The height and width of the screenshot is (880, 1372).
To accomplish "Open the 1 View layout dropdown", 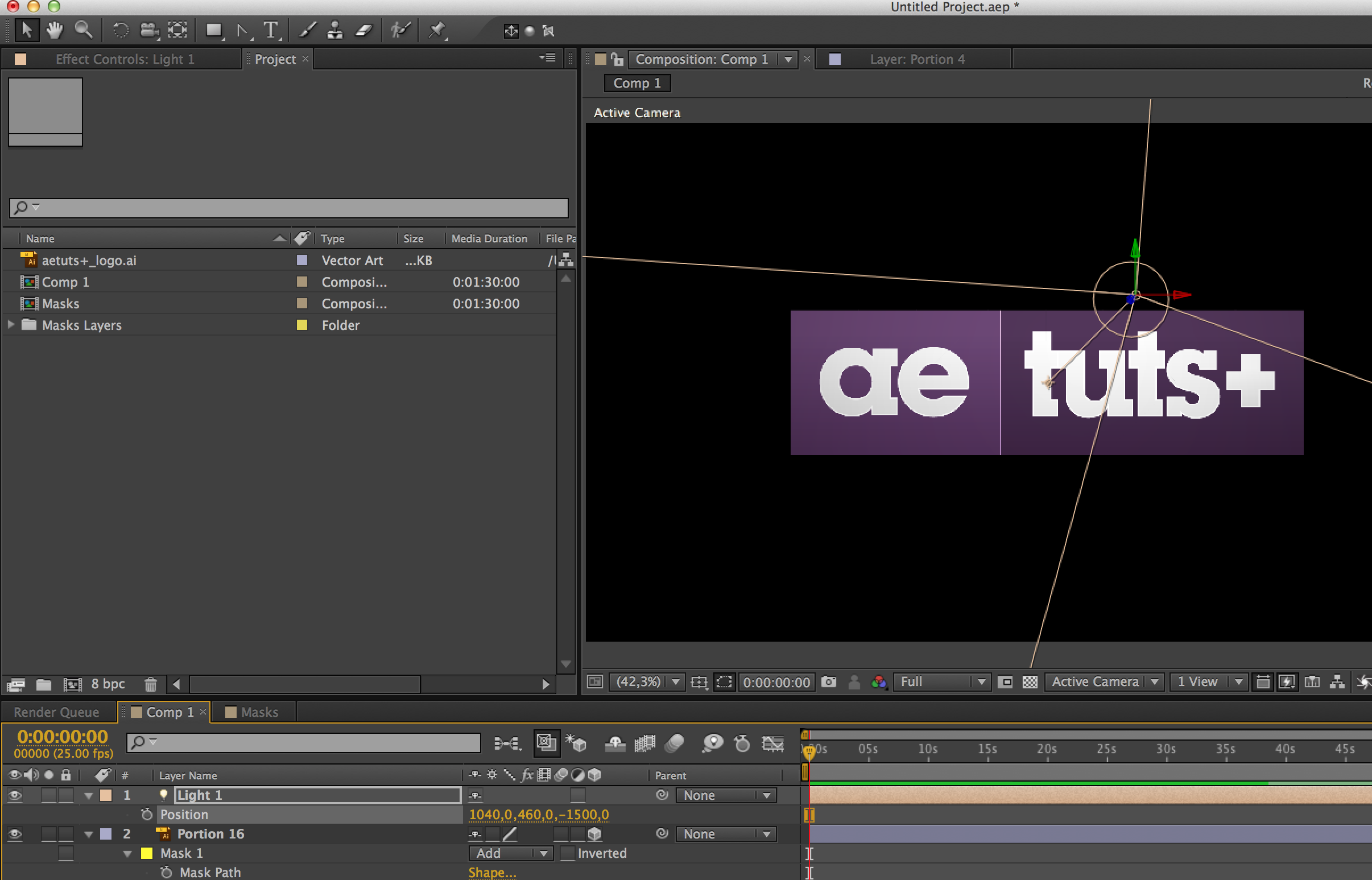I will pos(1208,681).
